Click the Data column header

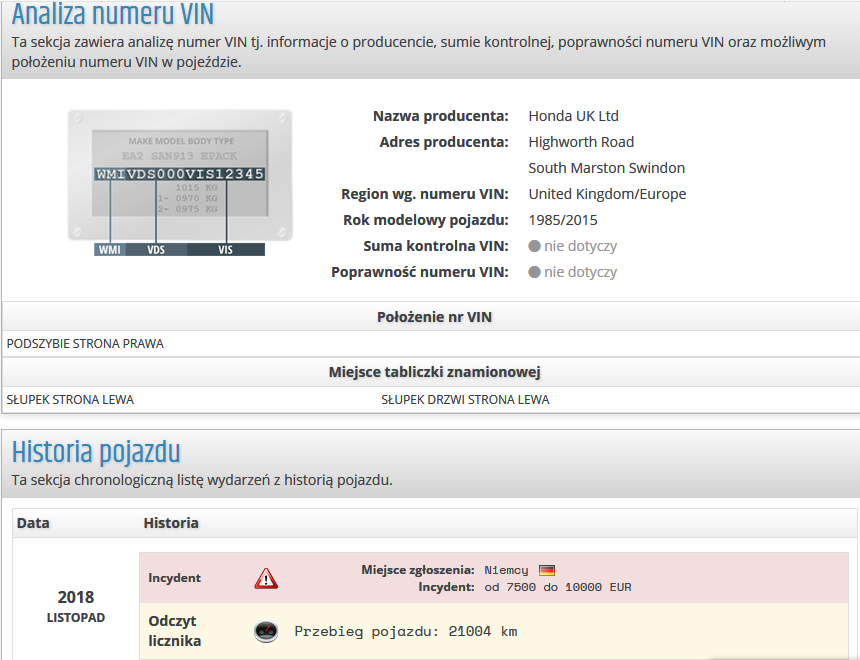tap(33, 523)
